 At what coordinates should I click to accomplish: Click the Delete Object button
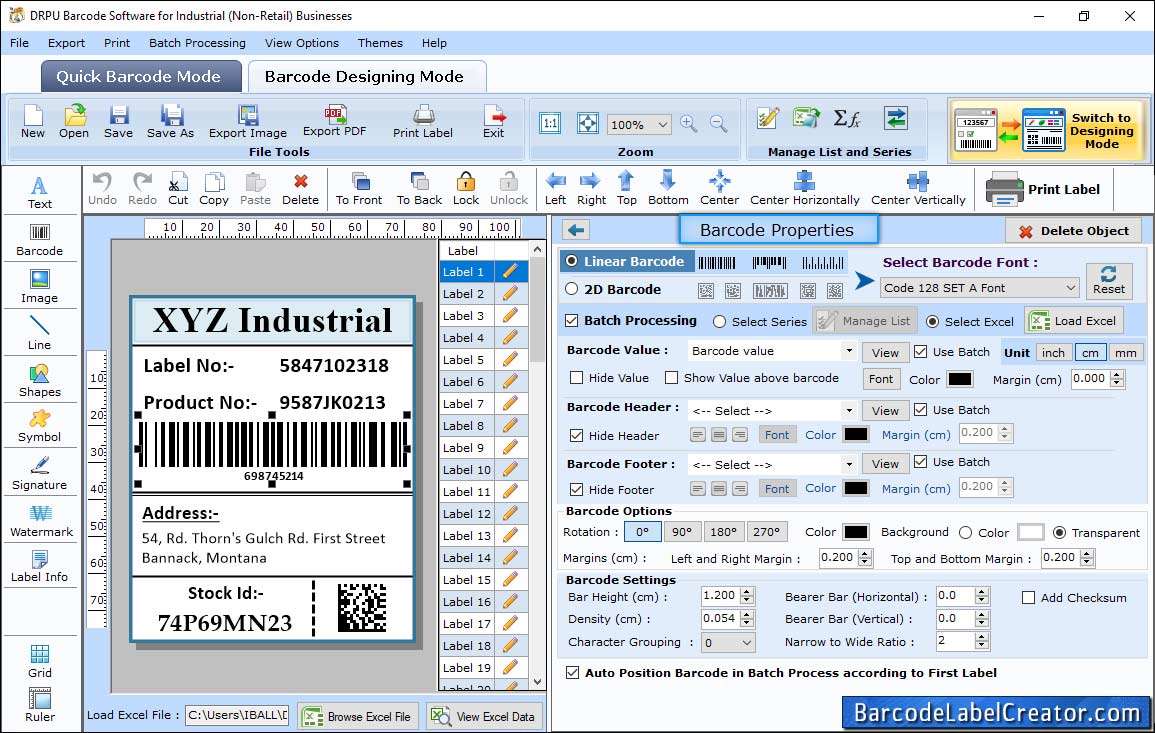click(1073, 231)
